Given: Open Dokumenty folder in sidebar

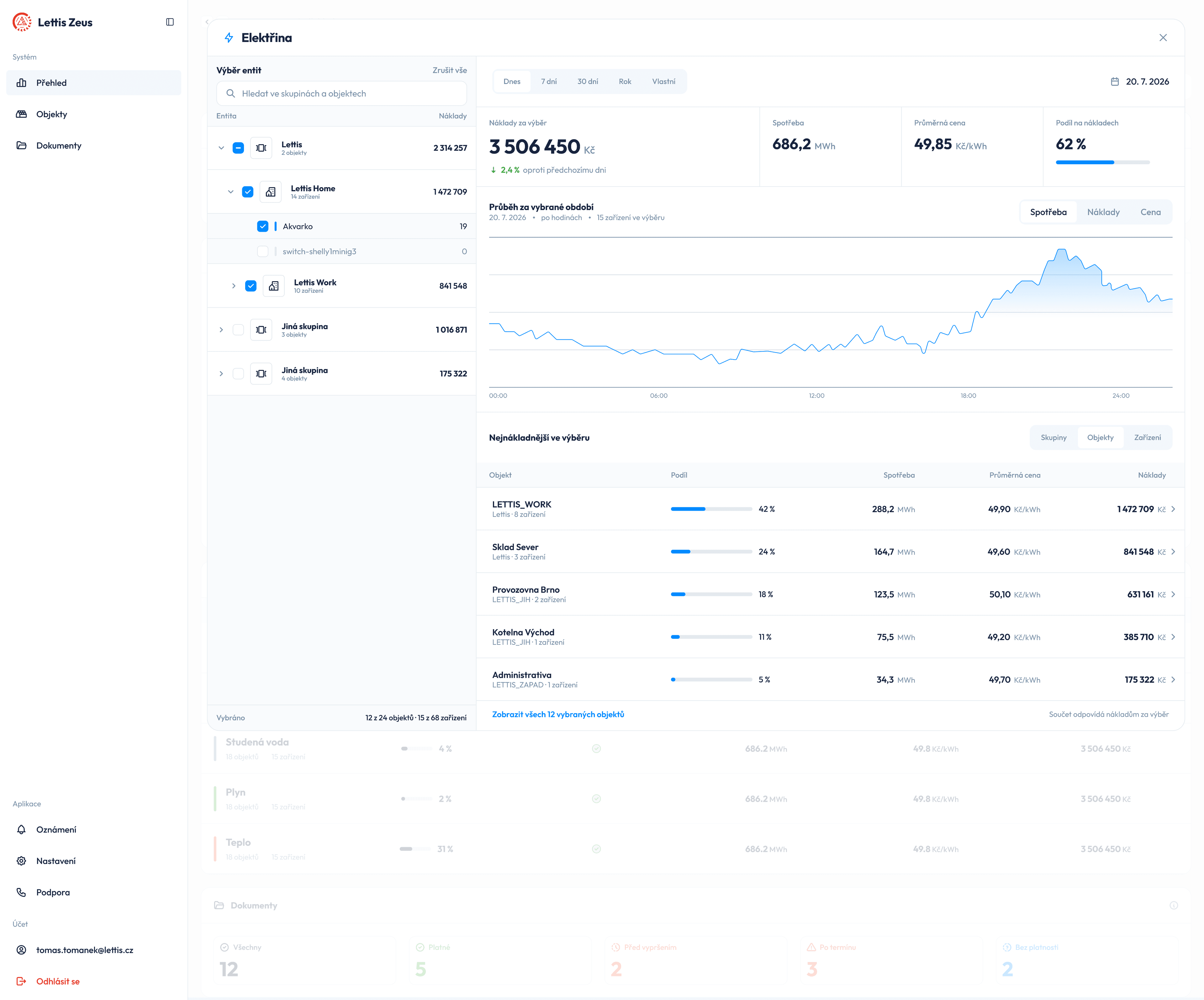Looking at the screenshot, I should pos(93,145).
